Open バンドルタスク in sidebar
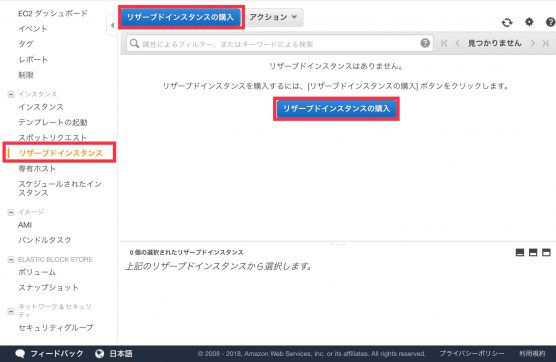This screenshot has width=556, height=362. pos(45,240)
